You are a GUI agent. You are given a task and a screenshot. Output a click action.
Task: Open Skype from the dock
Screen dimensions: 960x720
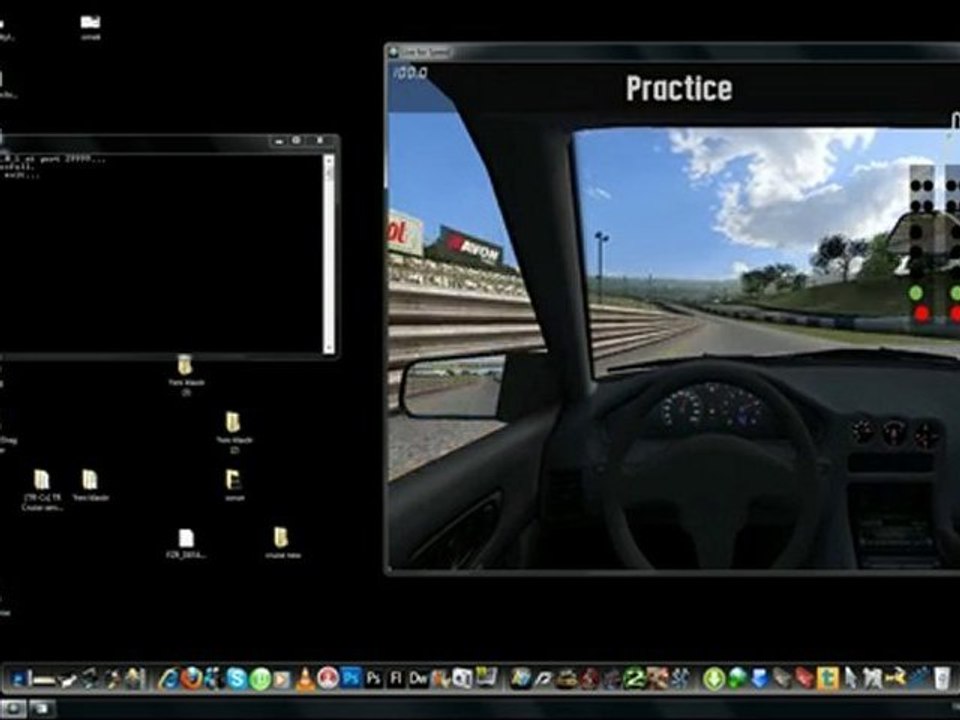click(x=236, y=678)
